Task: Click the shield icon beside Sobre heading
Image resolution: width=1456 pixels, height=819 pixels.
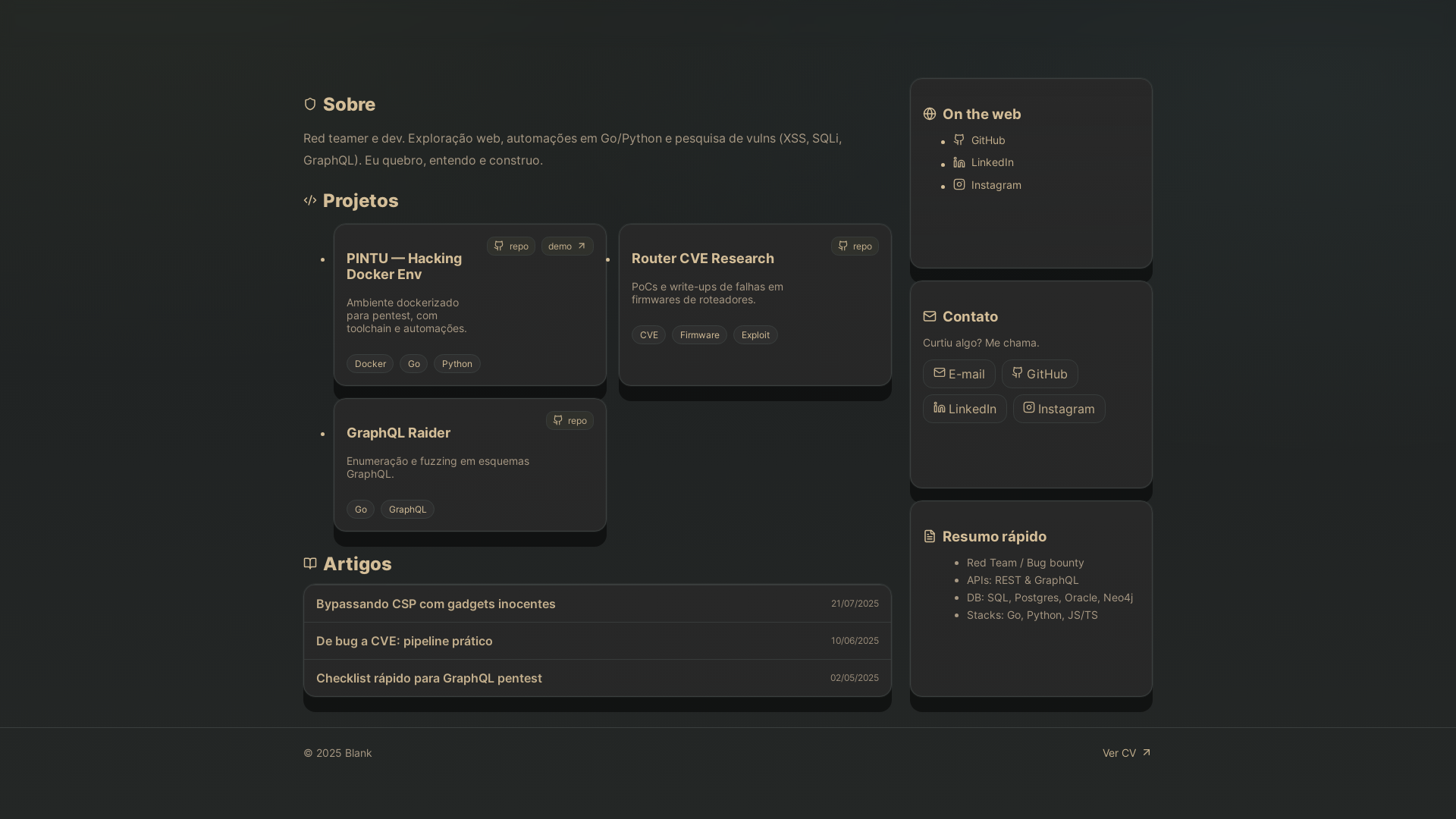Action: point(310,104)
